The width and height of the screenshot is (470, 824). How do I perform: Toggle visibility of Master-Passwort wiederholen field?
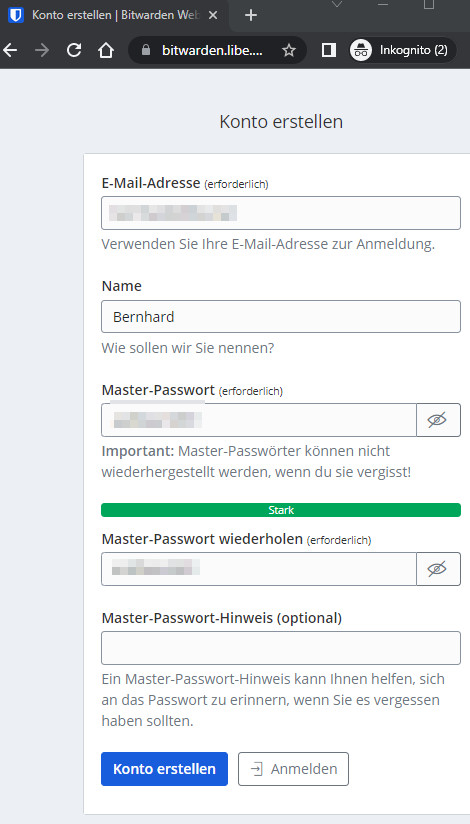(x=438, y=569)
